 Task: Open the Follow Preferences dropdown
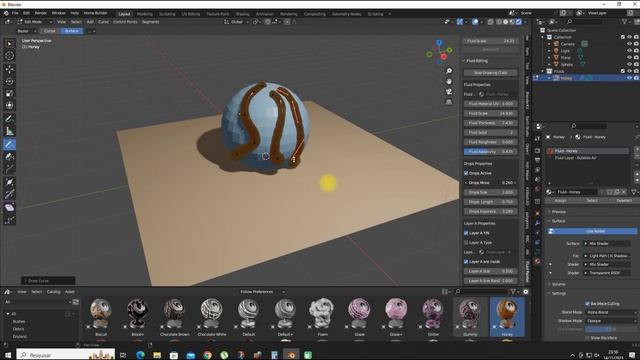tap(262, 291)
